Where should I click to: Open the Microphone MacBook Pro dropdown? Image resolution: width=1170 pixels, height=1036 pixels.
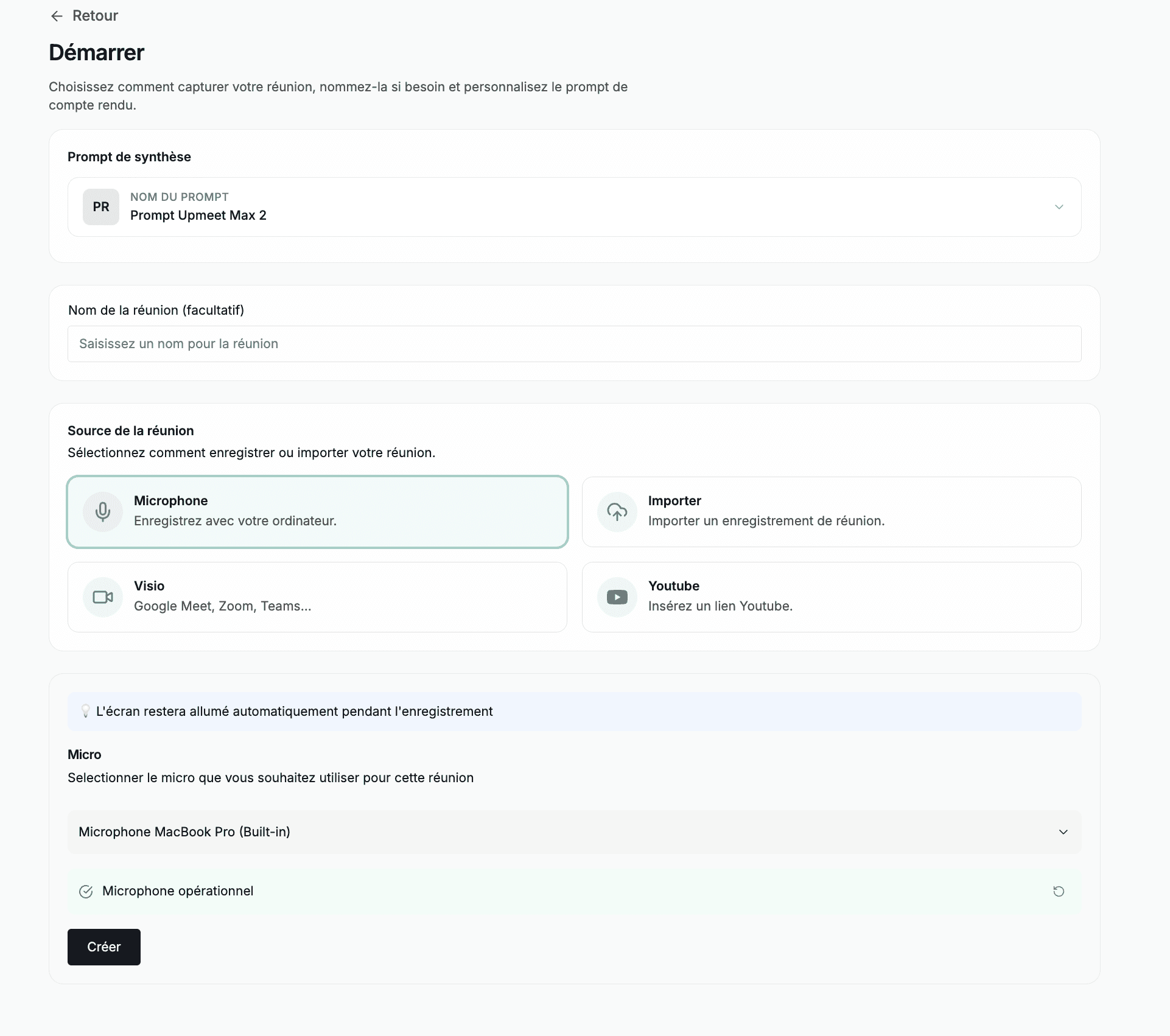(x=573, y=832)
